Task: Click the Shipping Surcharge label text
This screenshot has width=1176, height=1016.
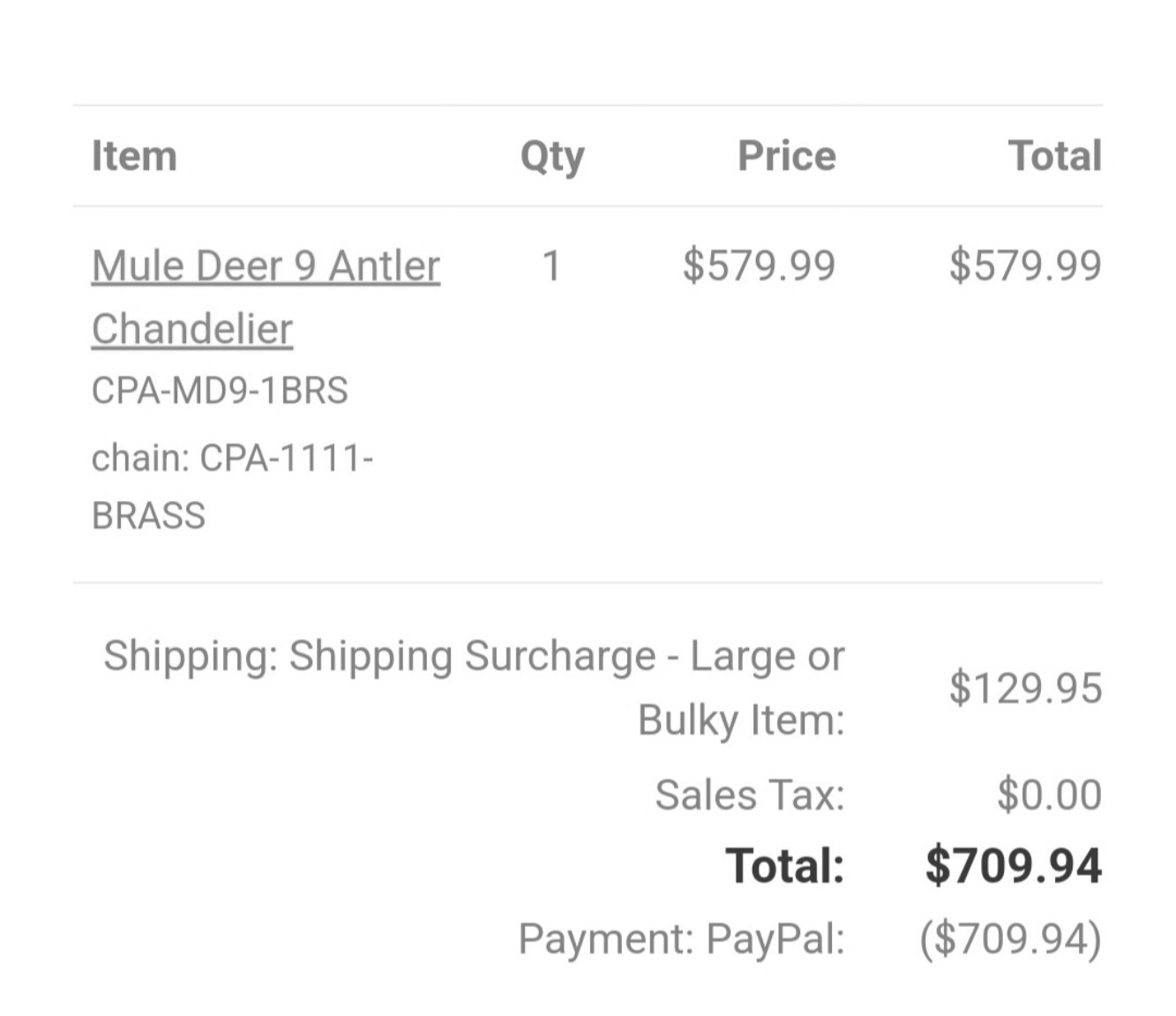Action: tap(474, 656)
